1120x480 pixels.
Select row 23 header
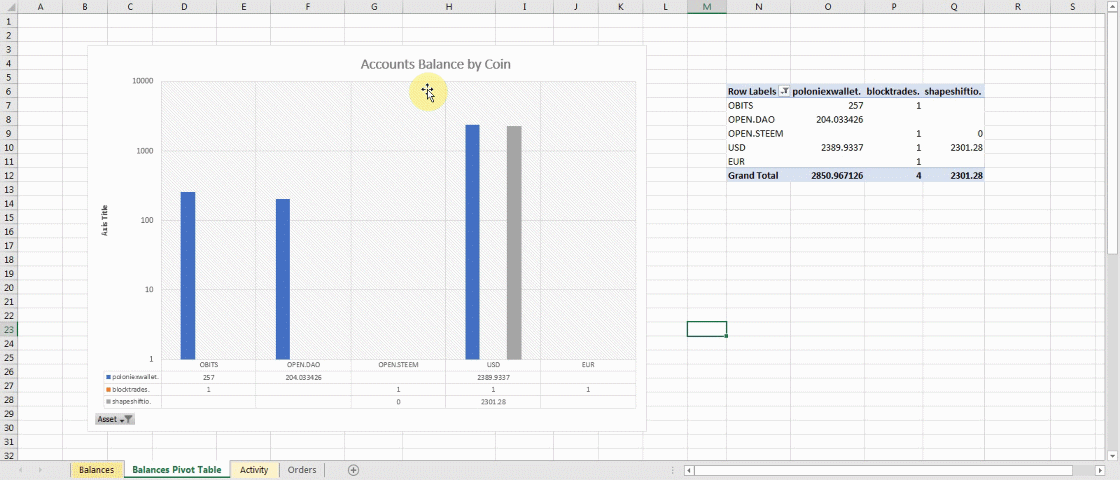pos(8,329)
